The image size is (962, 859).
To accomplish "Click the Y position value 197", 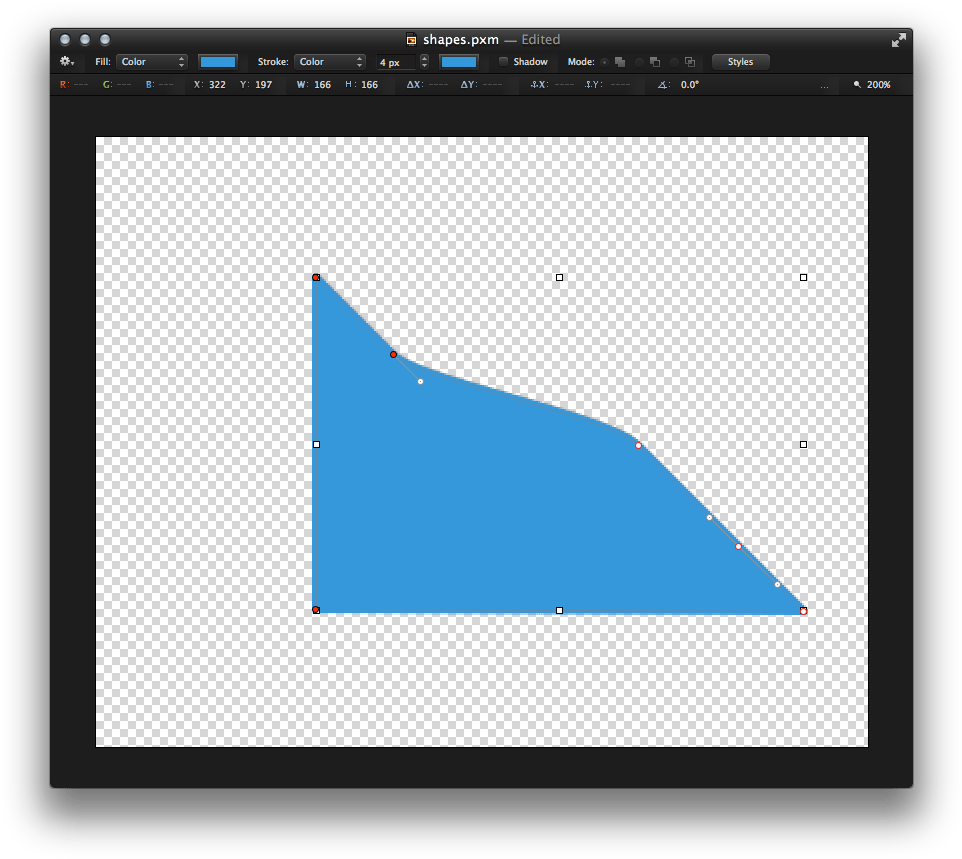I will click(x=264, y=85).
